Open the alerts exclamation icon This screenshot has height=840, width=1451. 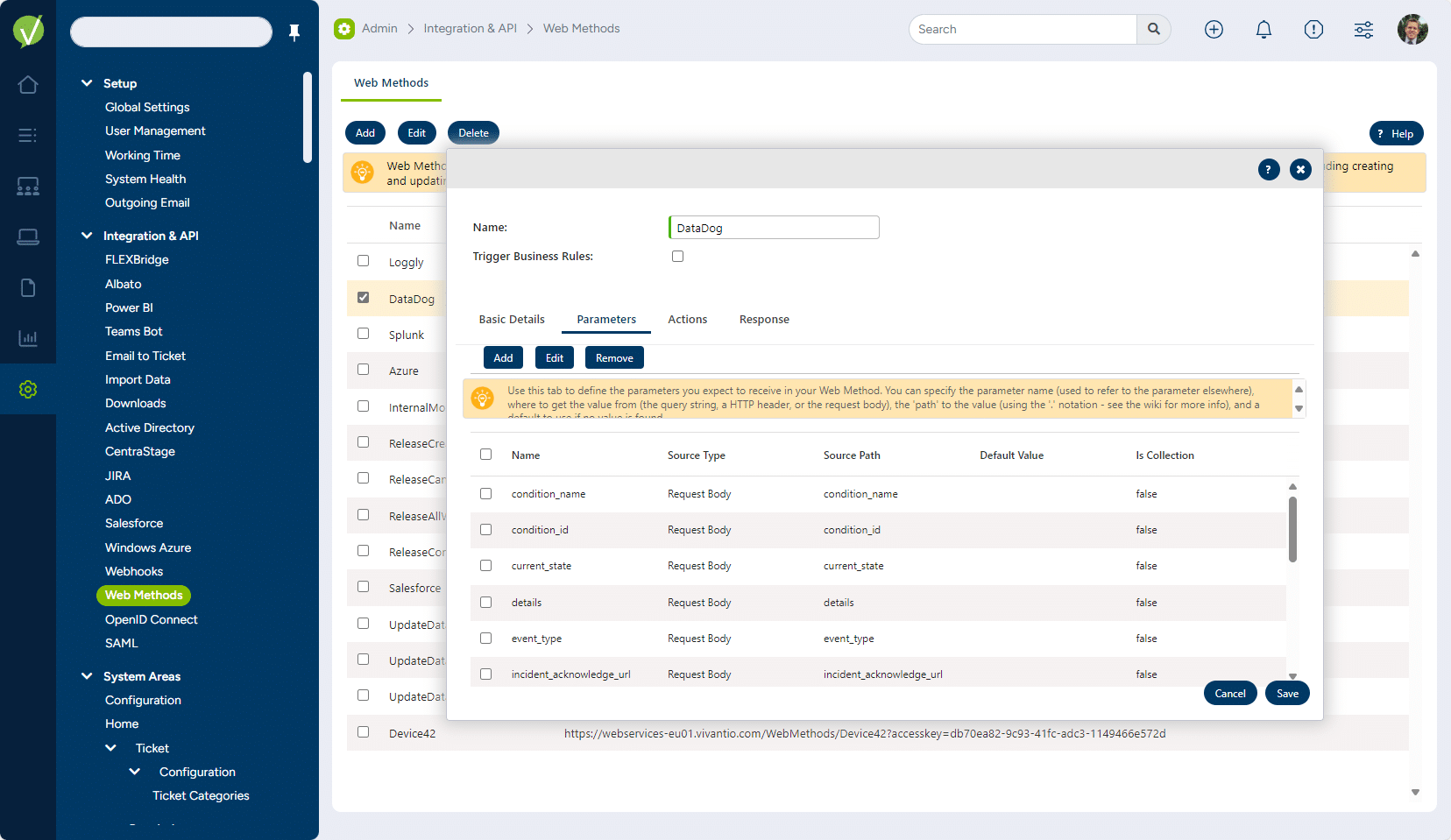click(1313, 30)
